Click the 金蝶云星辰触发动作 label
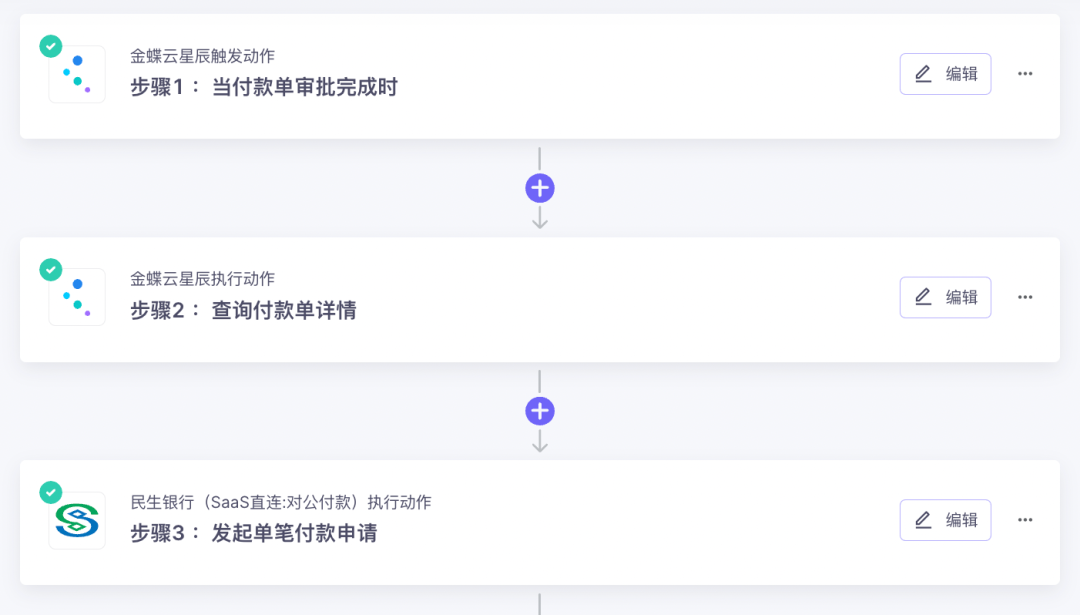The image size is (1080, 615). click(202, 56)
